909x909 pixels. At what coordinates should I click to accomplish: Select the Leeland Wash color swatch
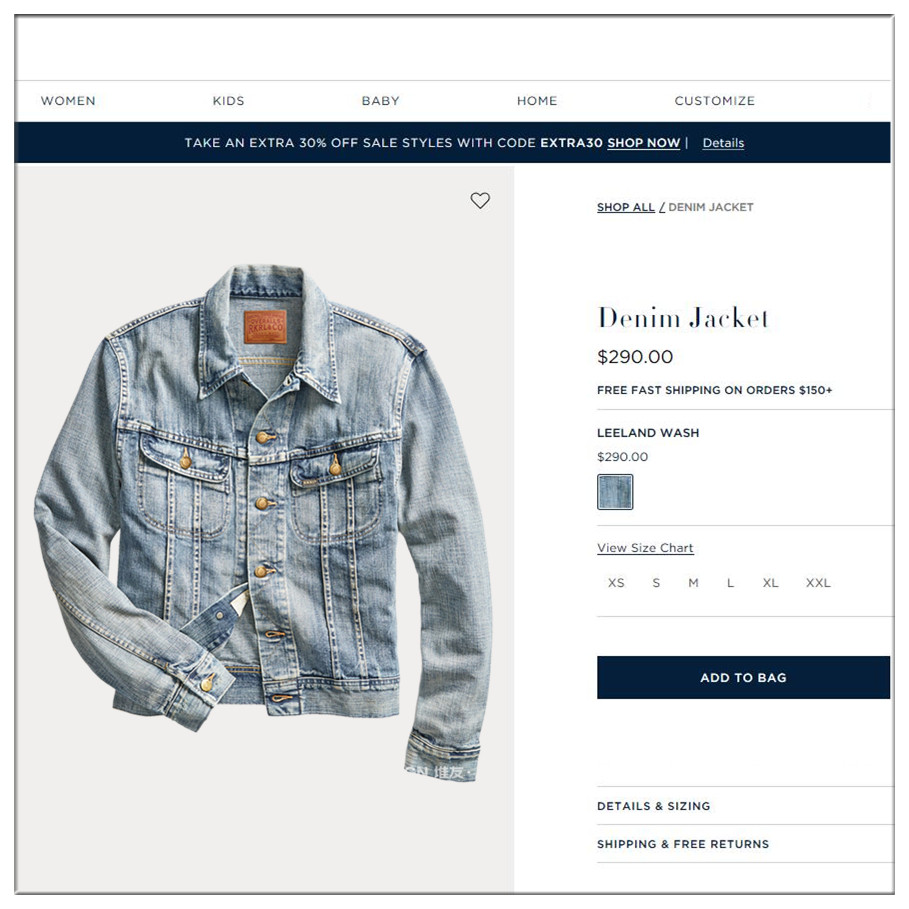(615, 492)
